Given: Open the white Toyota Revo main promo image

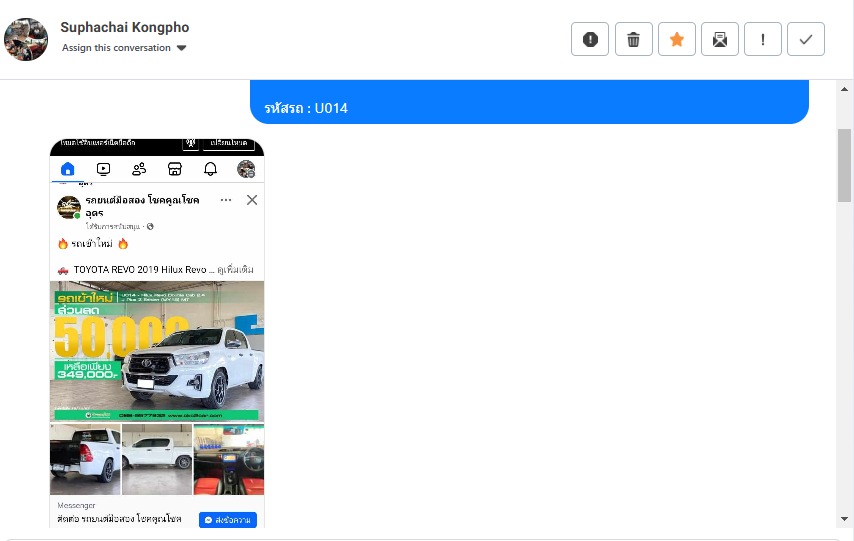Looking at the screenshot, I should 157,351.
